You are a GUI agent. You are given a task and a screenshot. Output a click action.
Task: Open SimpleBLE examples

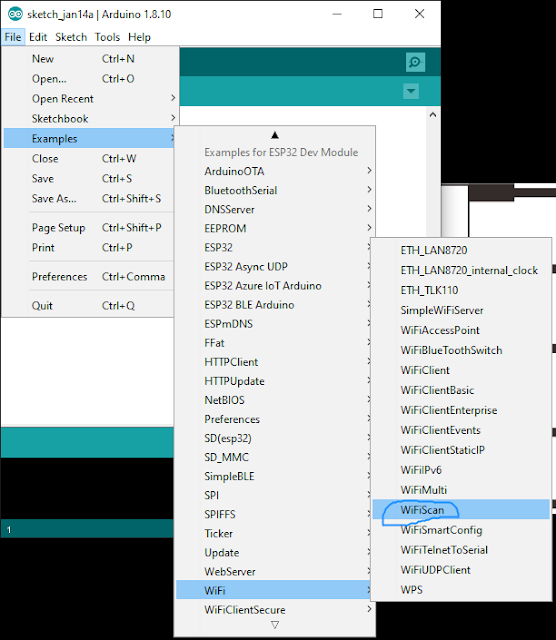point(274,477)
